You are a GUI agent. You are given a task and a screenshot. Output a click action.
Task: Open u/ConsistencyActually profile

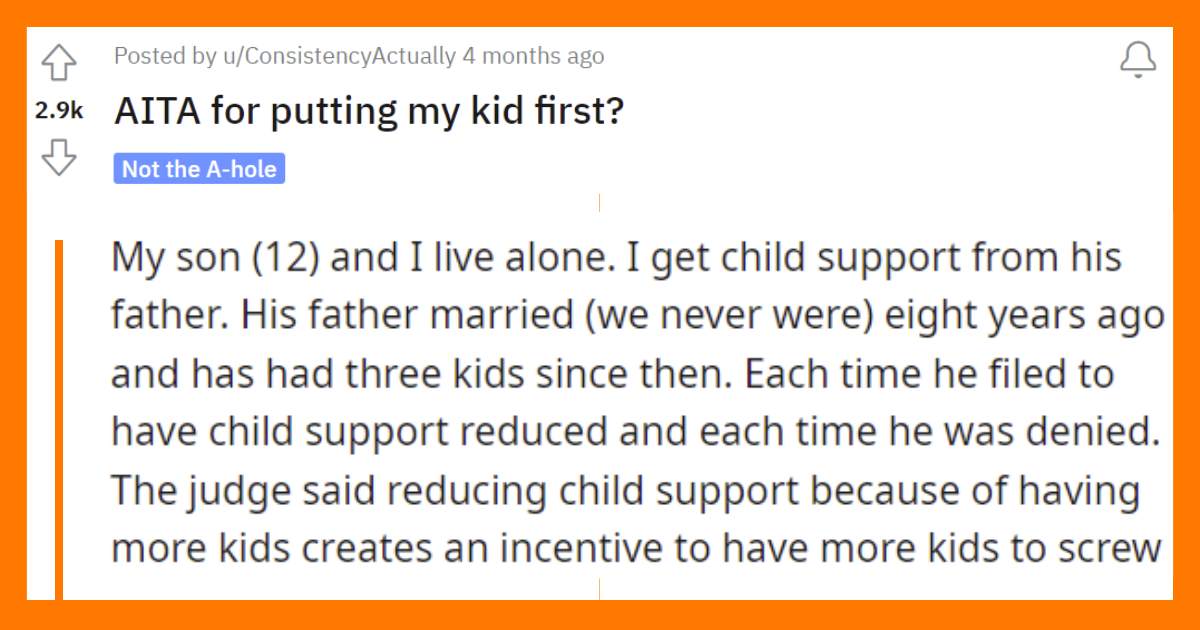tap(339, 56)
